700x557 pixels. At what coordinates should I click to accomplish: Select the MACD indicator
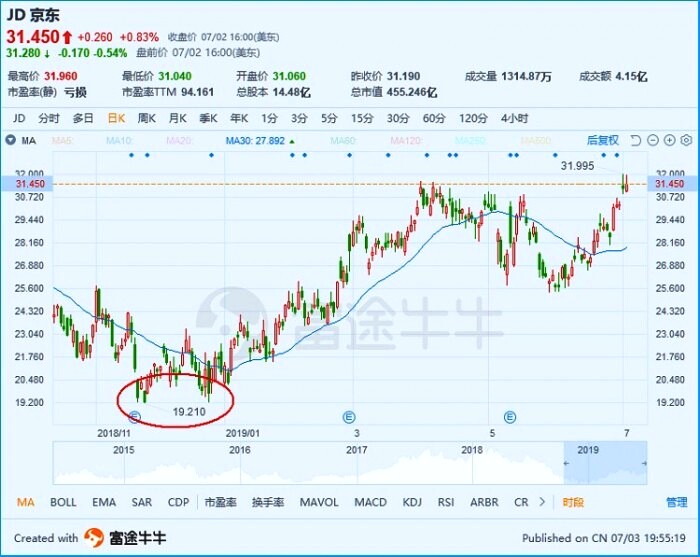click(371, 502)
